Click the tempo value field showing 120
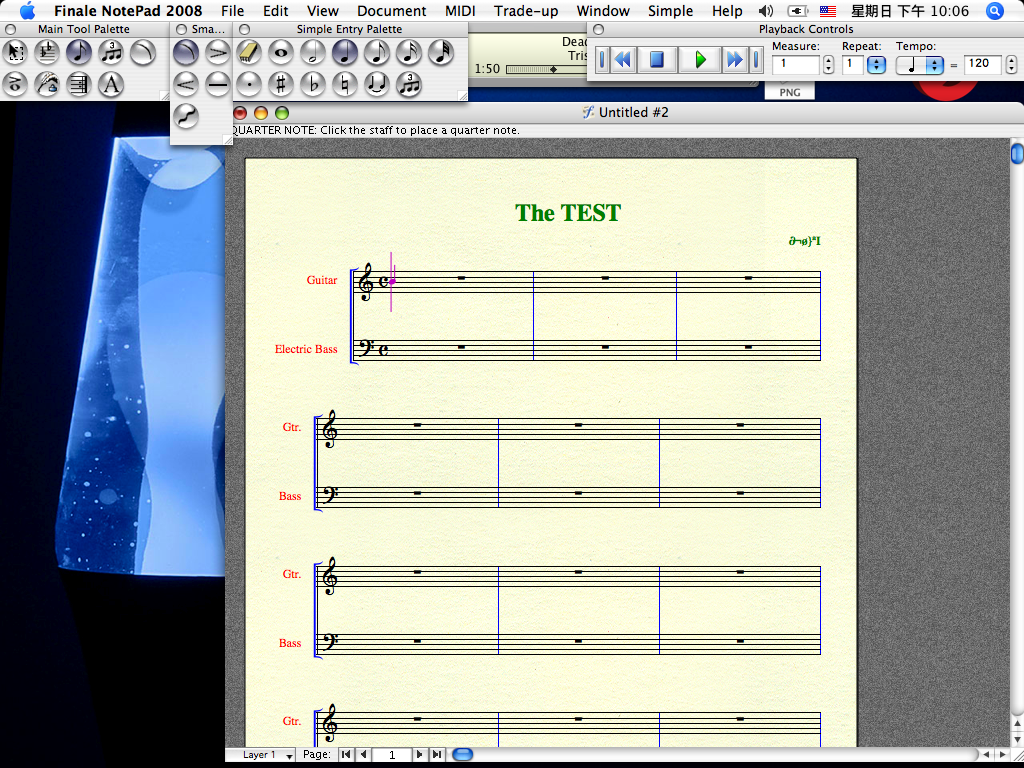Viewport: 1024px width, 768px height. [982, 64]
